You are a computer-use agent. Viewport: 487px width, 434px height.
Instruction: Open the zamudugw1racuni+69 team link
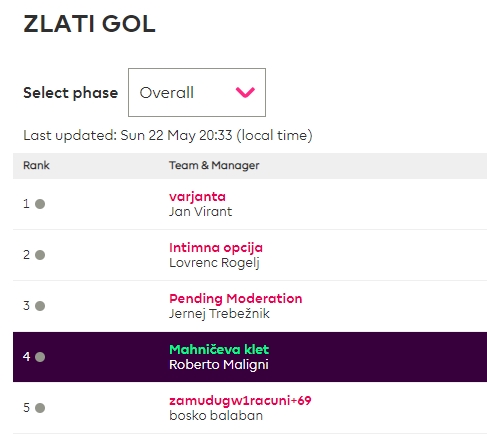[240, 400]
